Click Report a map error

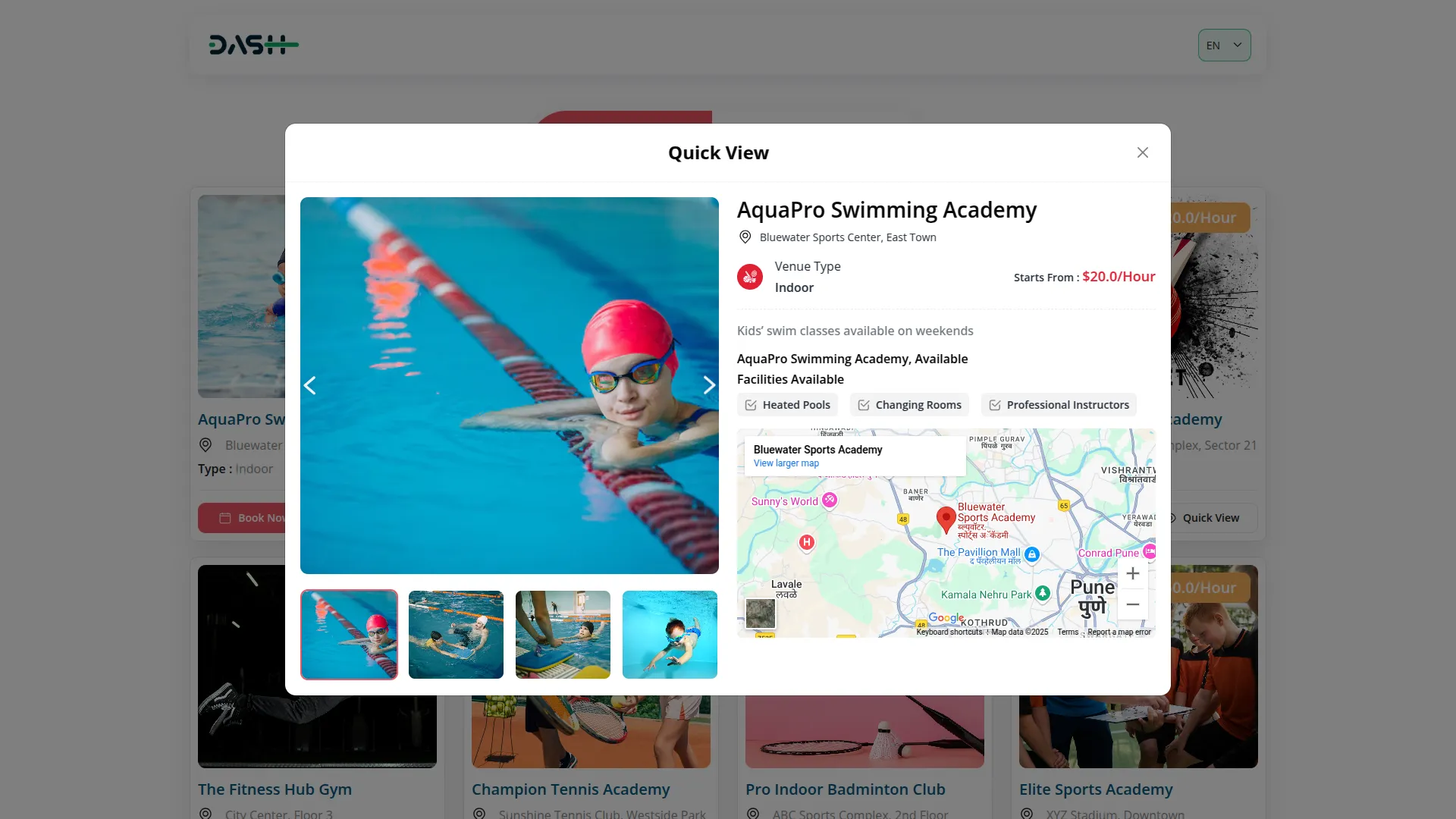[x=1119, y=632]
